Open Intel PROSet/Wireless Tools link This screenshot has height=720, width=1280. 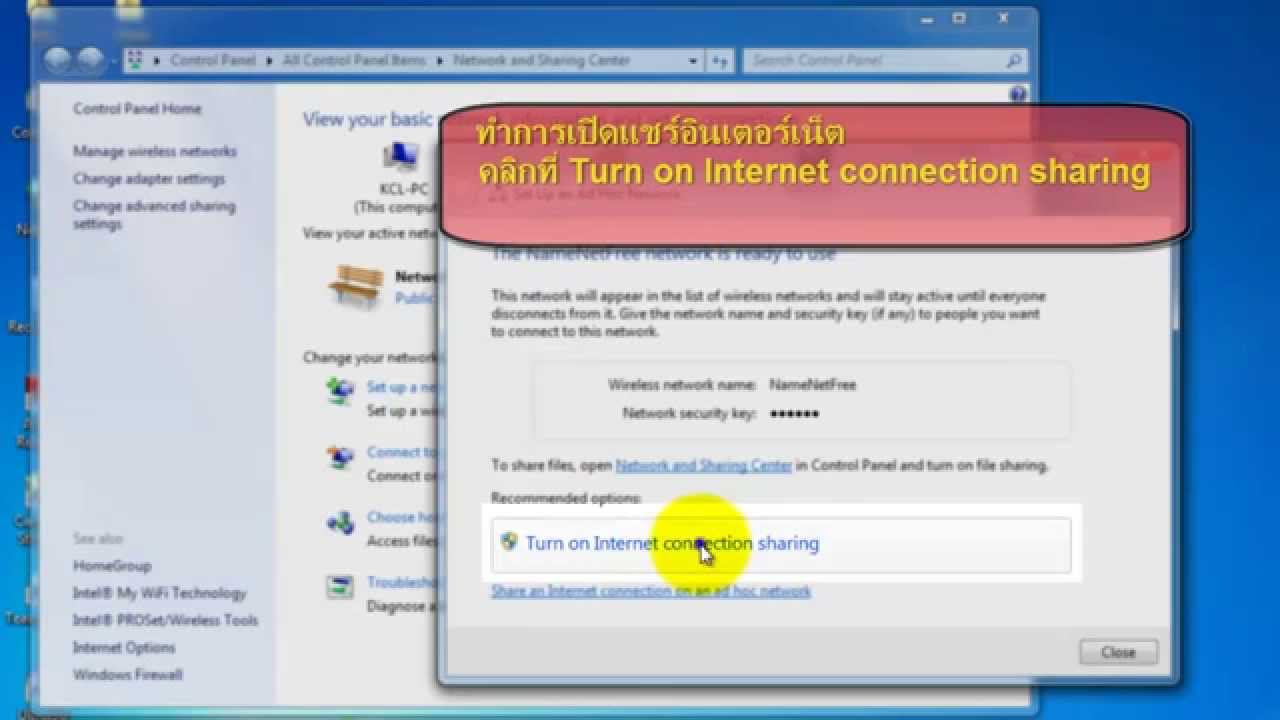coord(165,620)
